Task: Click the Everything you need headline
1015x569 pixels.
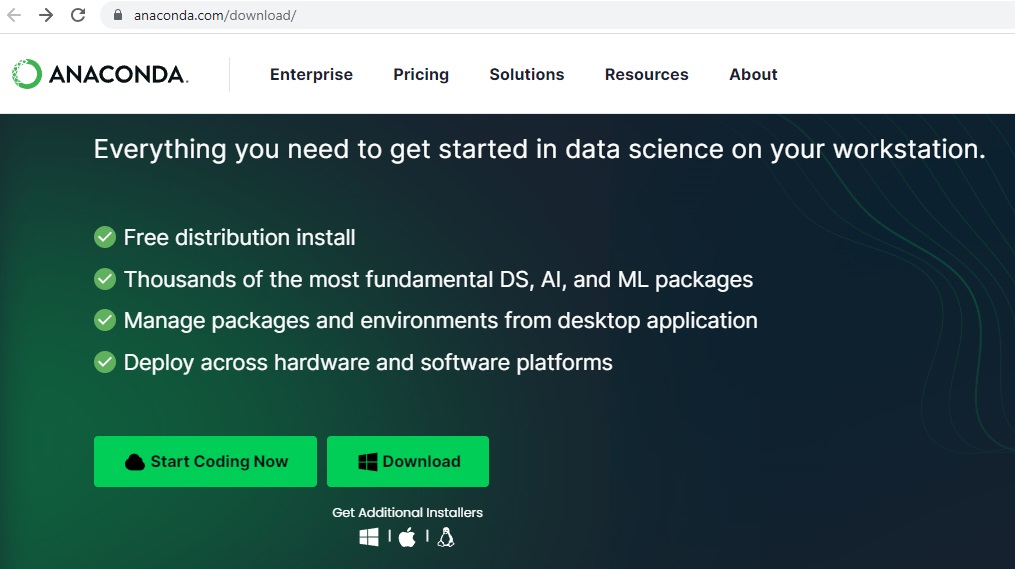Action: 539,150
